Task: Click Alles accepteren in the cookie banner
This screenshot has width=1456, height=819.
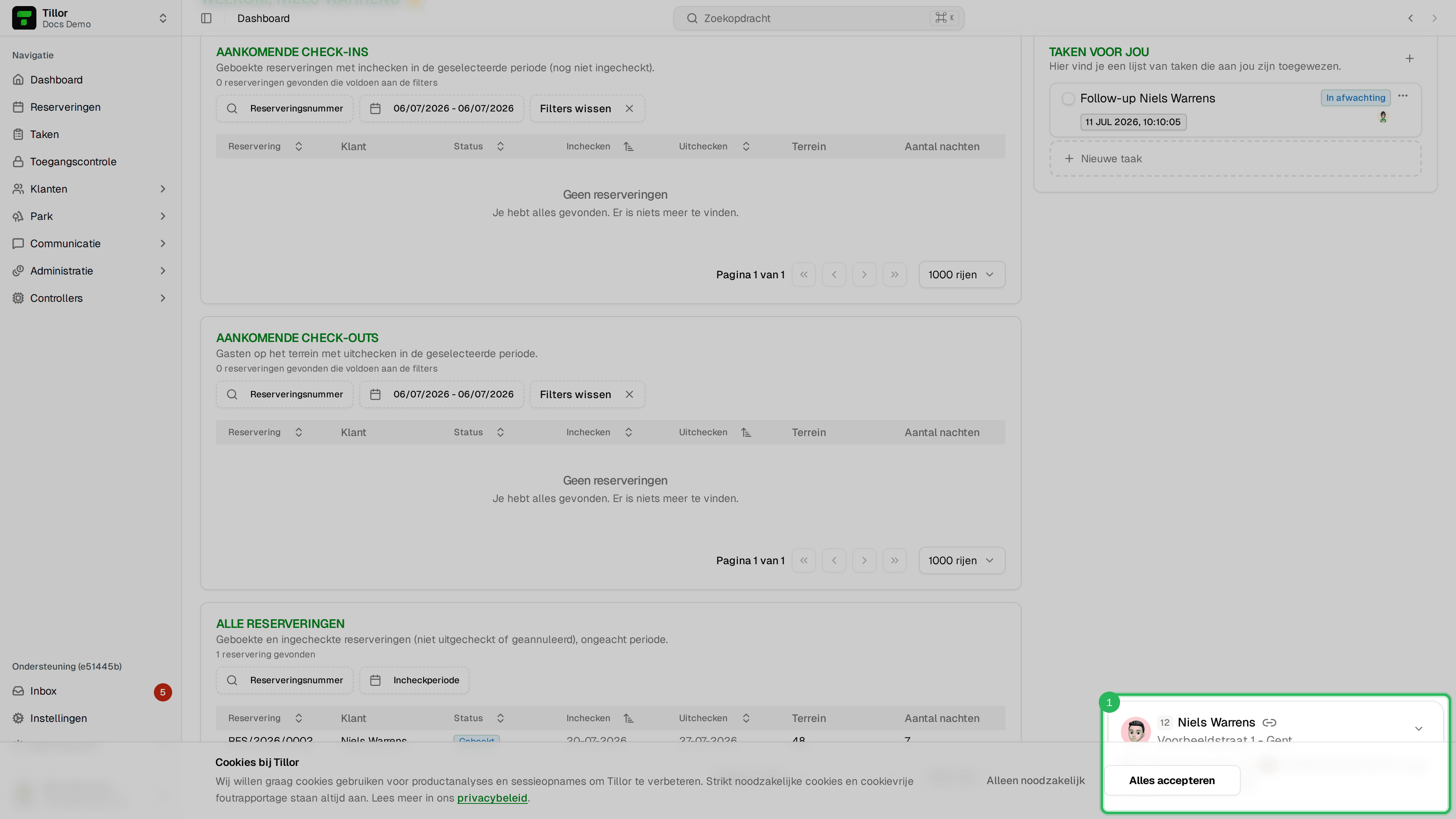Action: [1172, 781]
